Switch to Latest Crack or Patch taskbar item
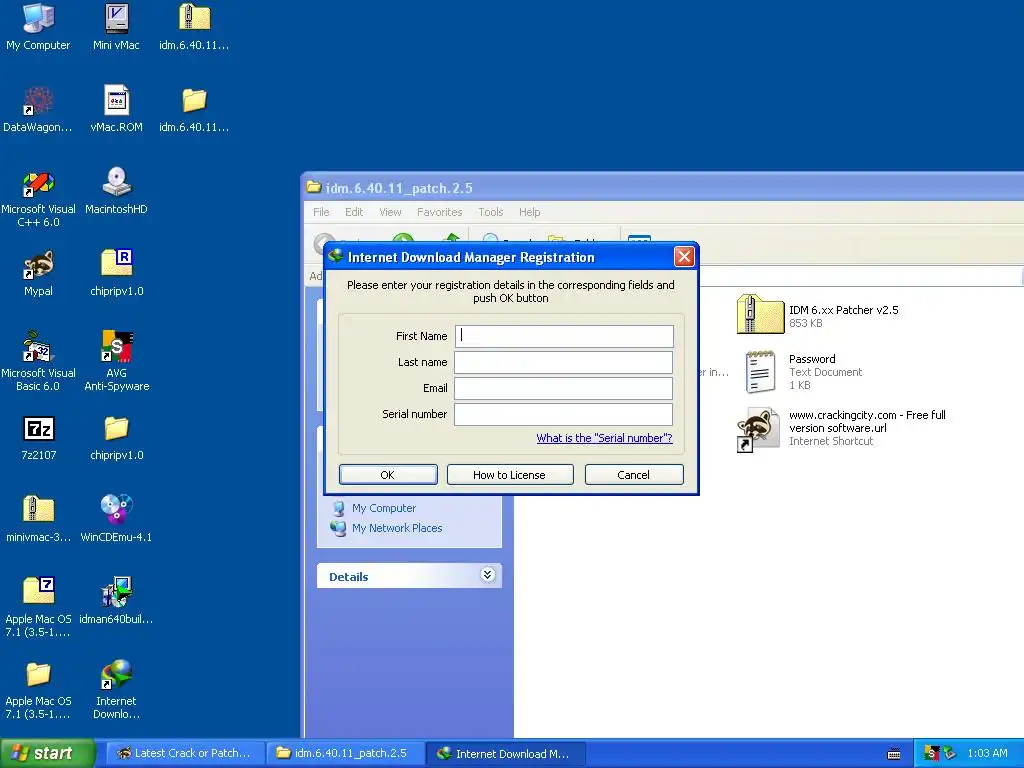Viewport: 1024px width, 768px height. tap(185, 753)
